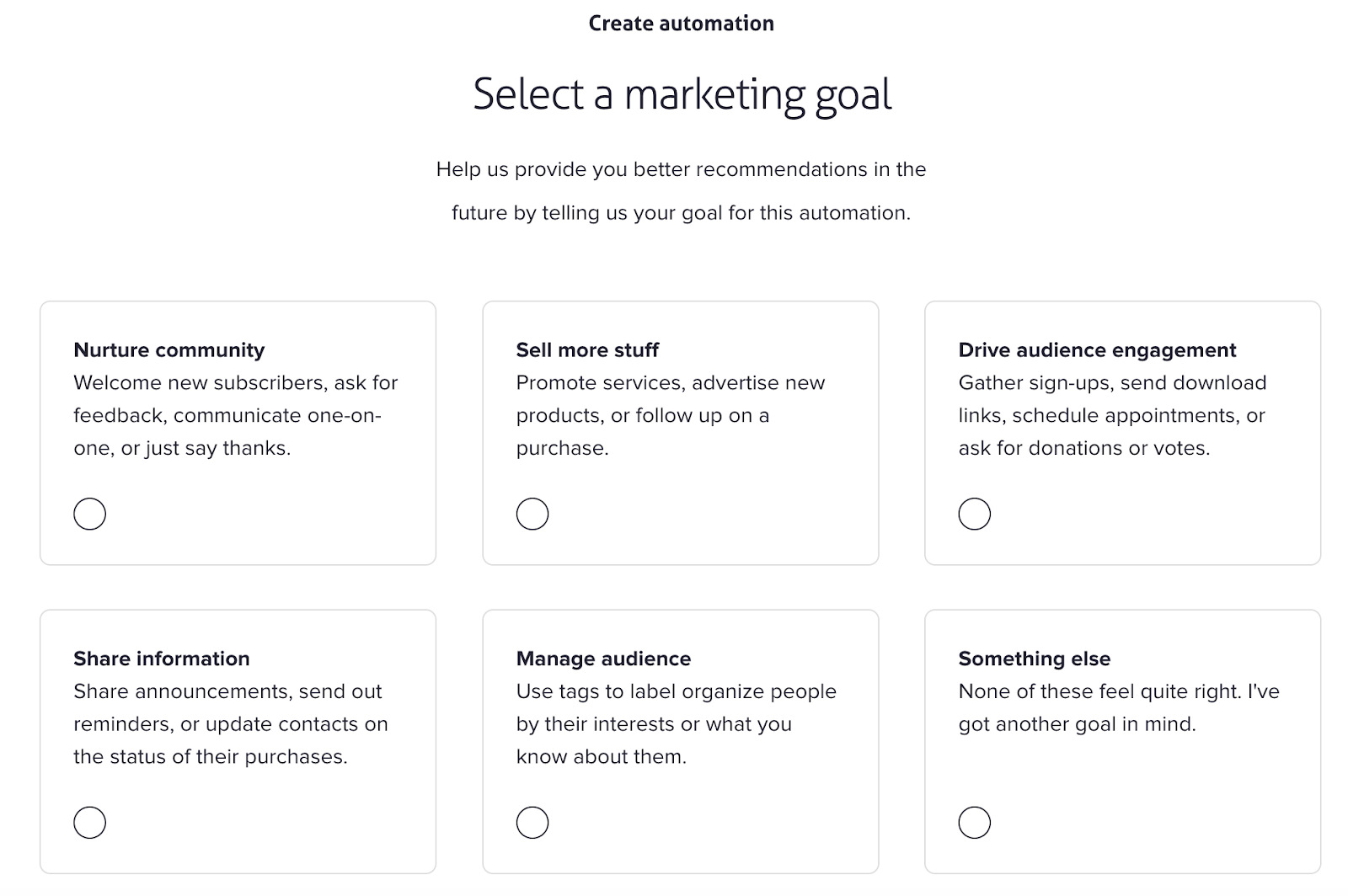Click the Share announcements description text
The width and height of the screenshot is (1348, 896).
(x=230, y=724)
